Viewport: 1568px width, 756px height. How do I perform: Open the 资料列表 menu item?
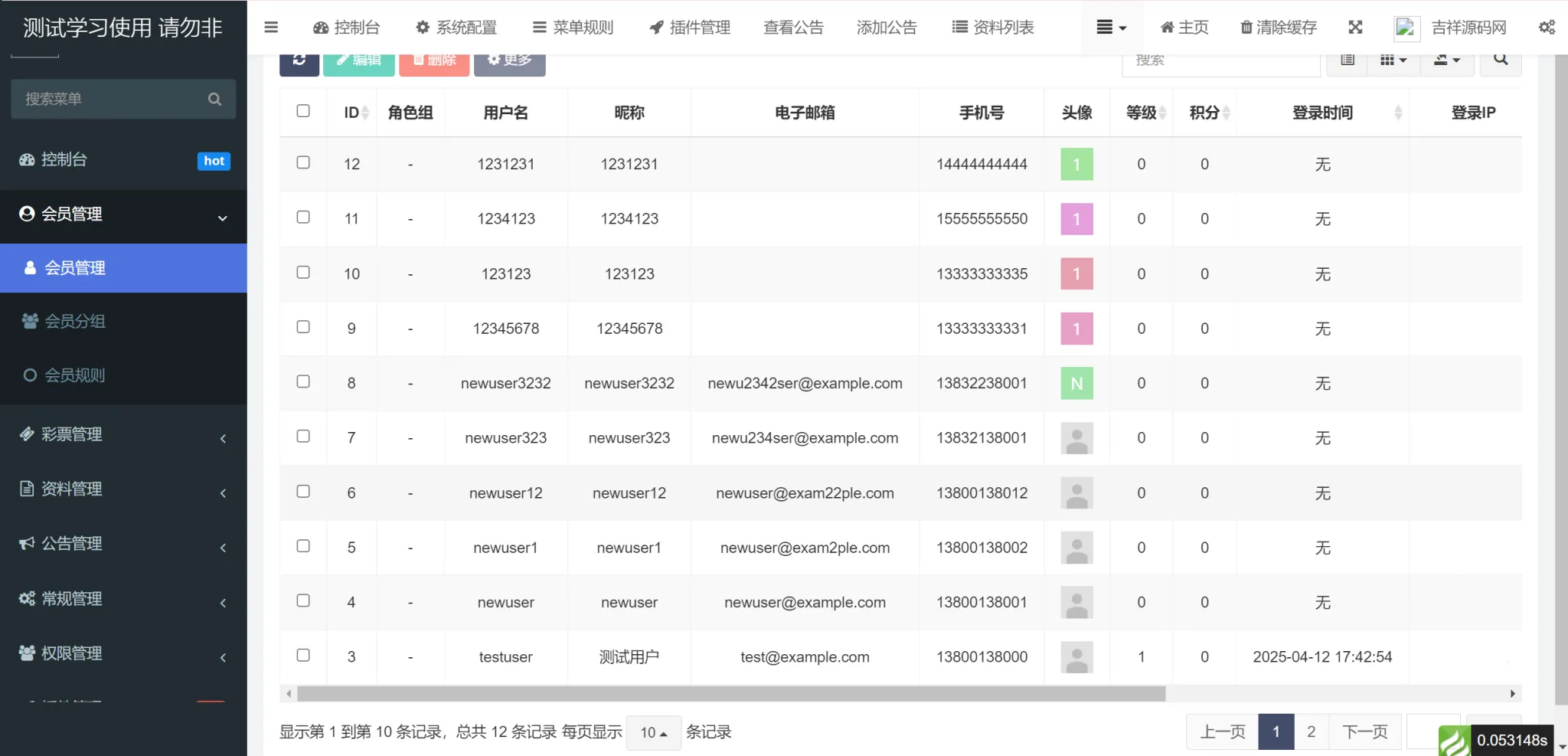[992, 27]
